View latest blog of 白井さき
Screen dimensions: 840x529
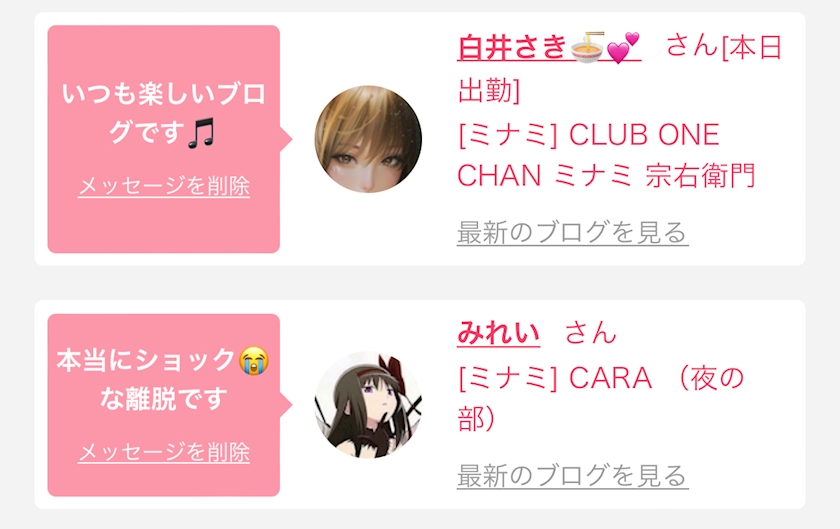click(573, 233)
